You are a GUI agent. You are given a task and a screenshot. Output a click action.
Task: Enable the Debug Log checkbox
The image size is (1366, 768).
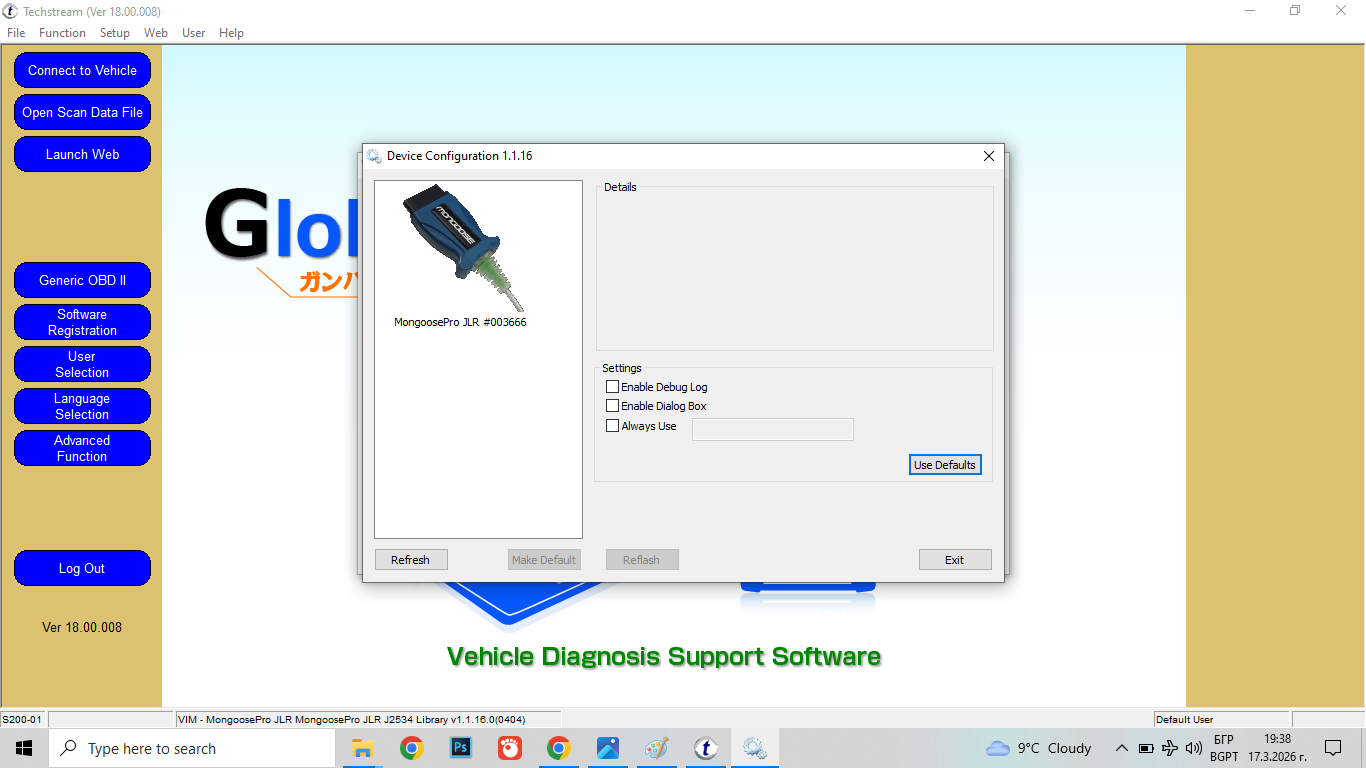[613, 387]
